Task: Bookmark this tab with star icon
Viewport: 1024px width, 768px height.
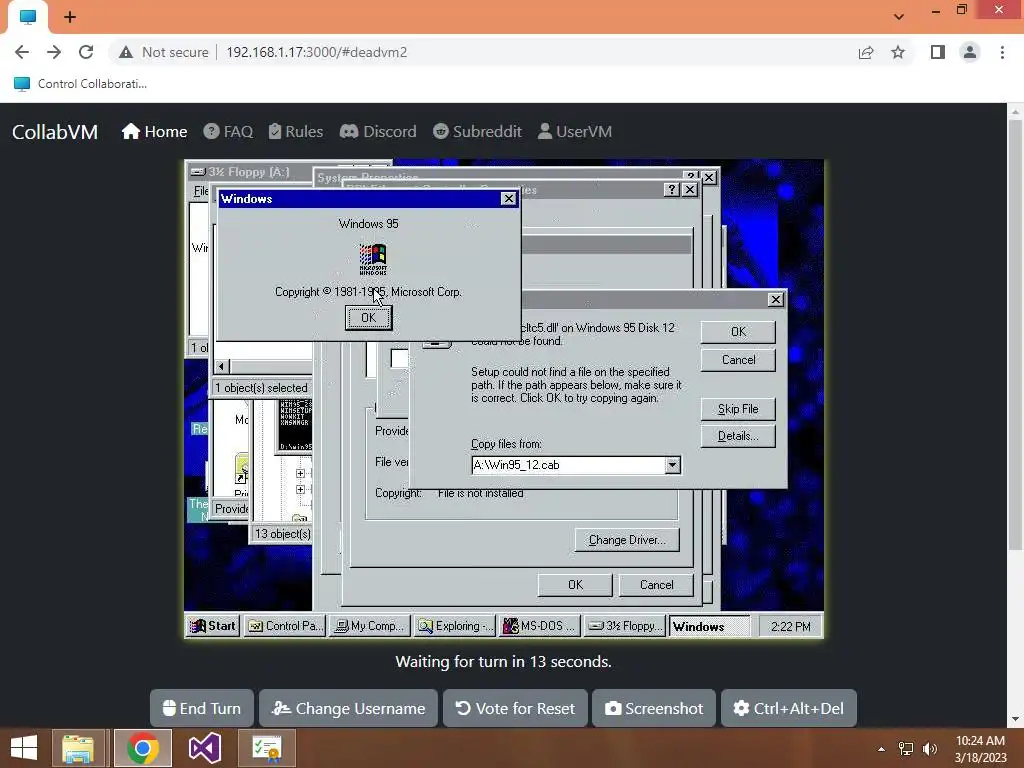Action: pos(898,52)
